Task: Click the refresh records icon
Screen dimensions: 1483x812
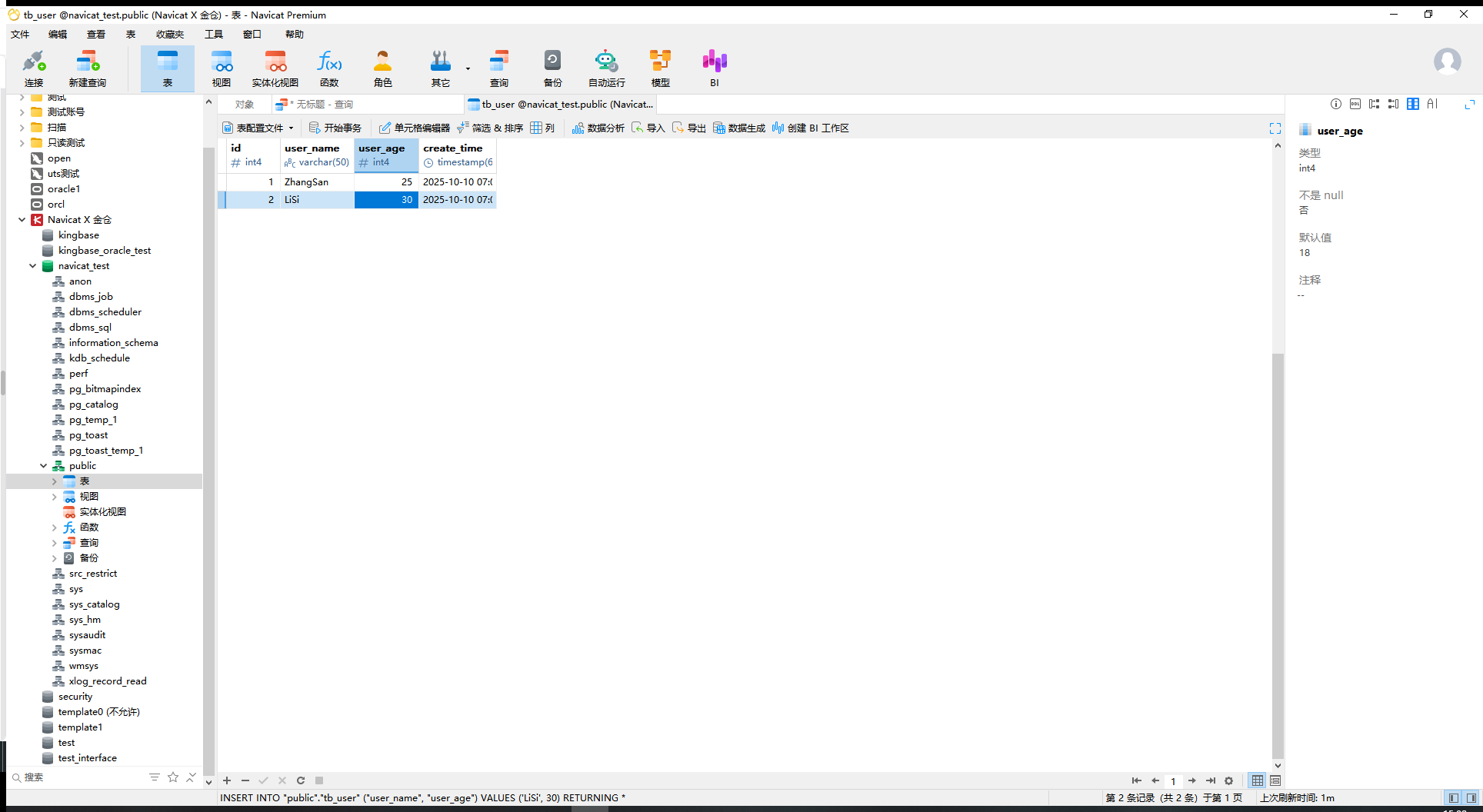Action: point(301,780)
